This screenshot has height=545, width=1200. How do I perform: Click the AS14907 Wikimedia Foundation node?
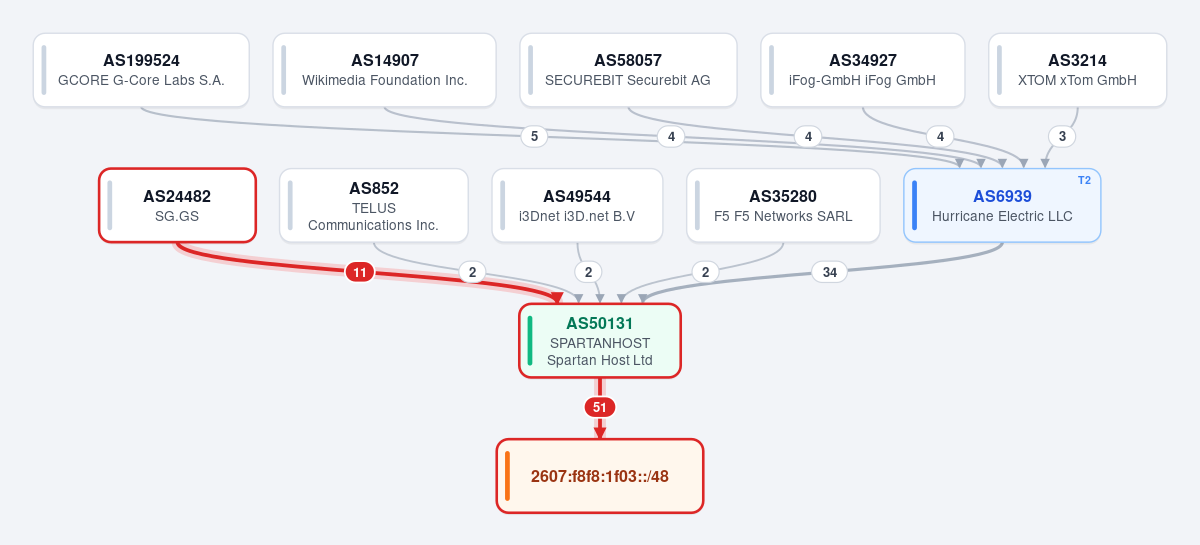coord(385,70)
